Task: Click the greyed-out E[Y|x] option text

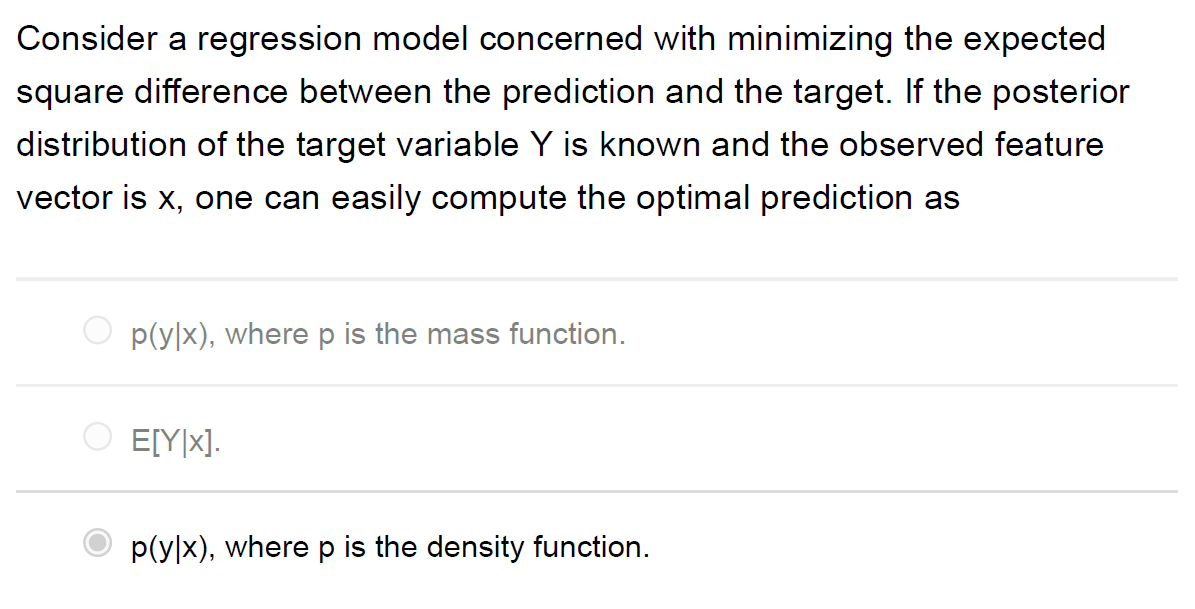Action: pyautogui.click(x=174, y=438)
